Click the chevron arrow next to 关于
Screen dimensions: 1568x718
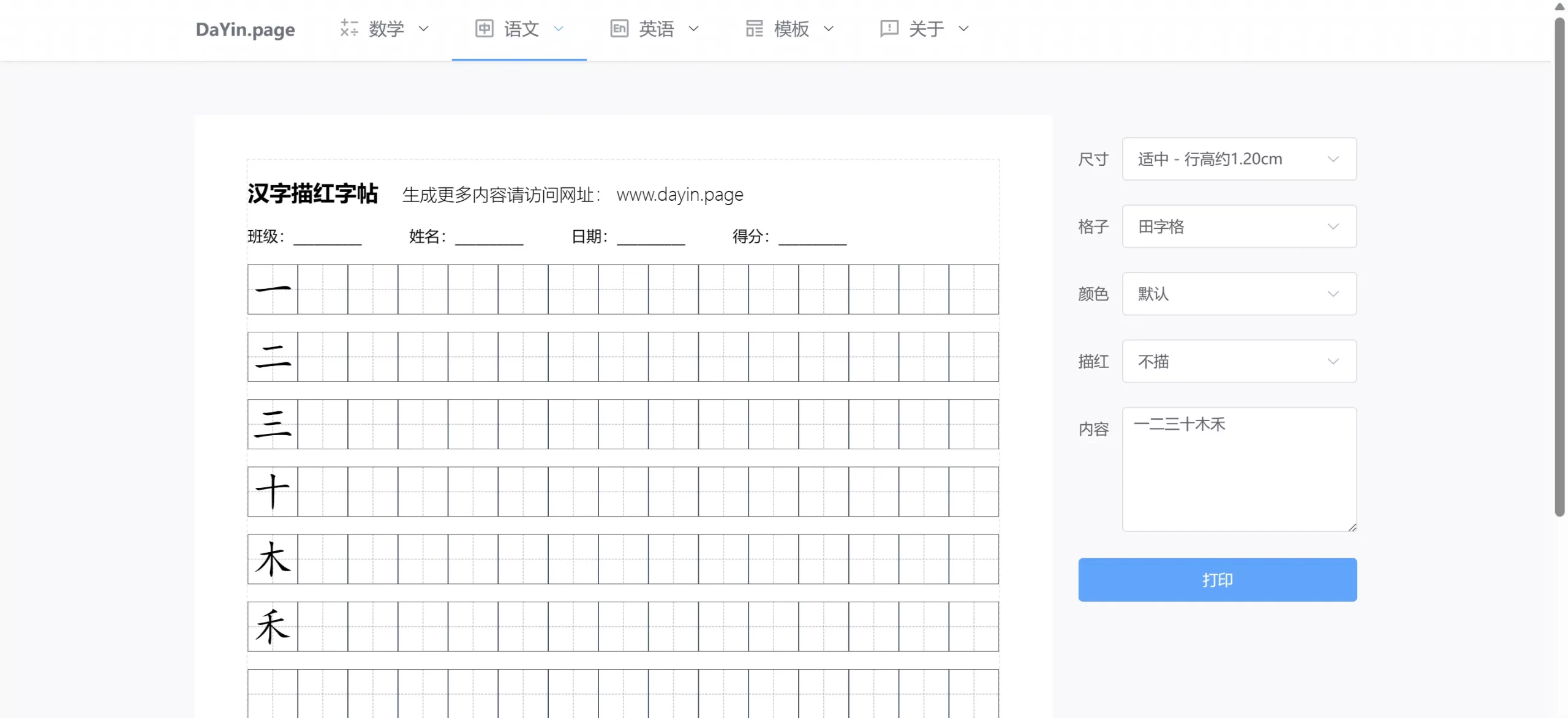pos(963,28)
